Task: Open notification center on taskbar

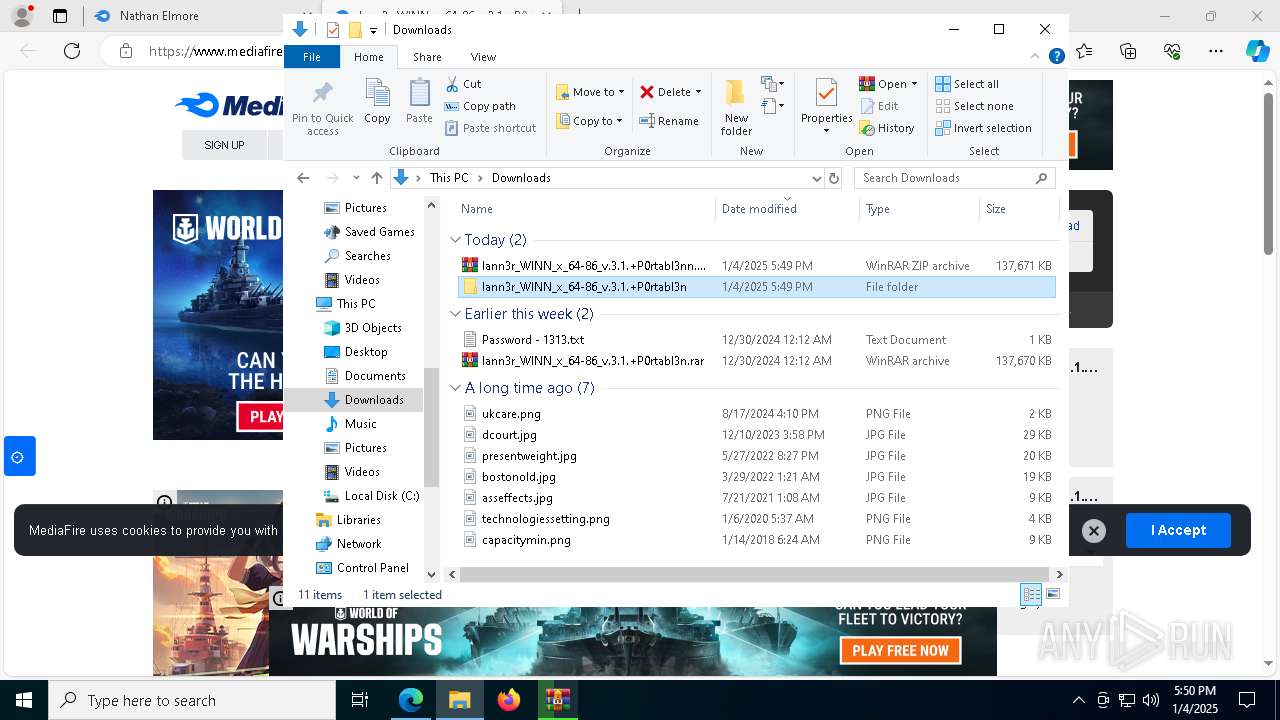Action: pos(1247,700)
